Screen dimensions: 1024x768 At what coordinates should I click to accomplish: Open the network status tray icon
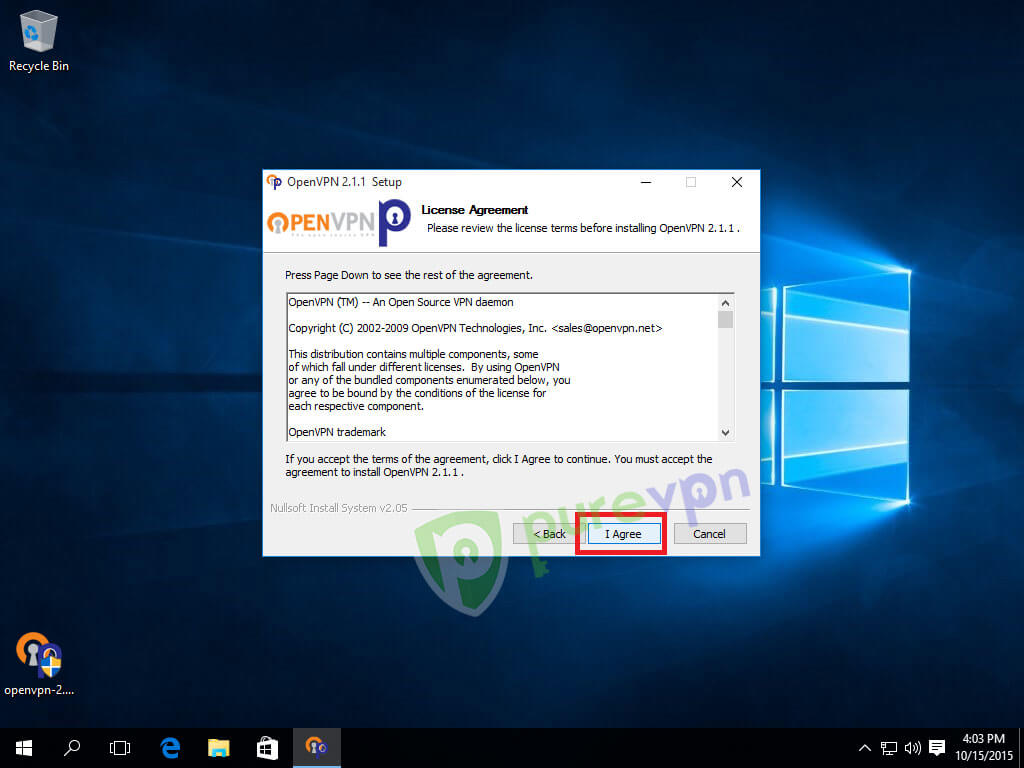(888, 748)
